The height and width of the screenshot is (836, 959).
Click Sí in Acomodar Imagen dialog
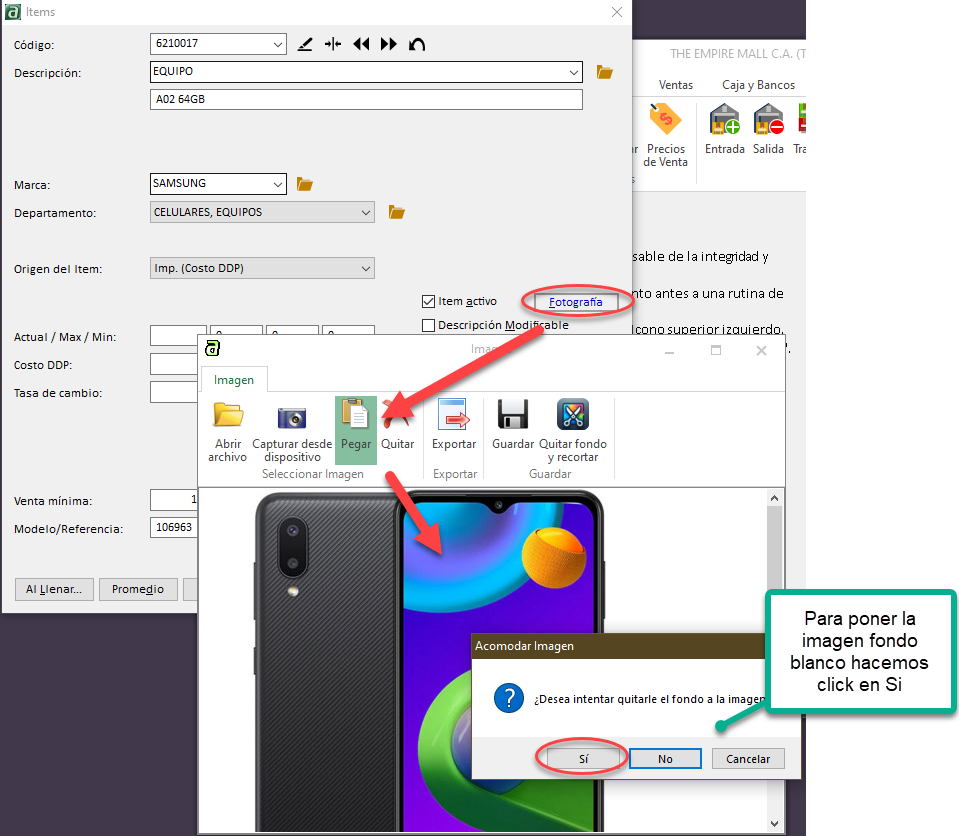(584, 759)
